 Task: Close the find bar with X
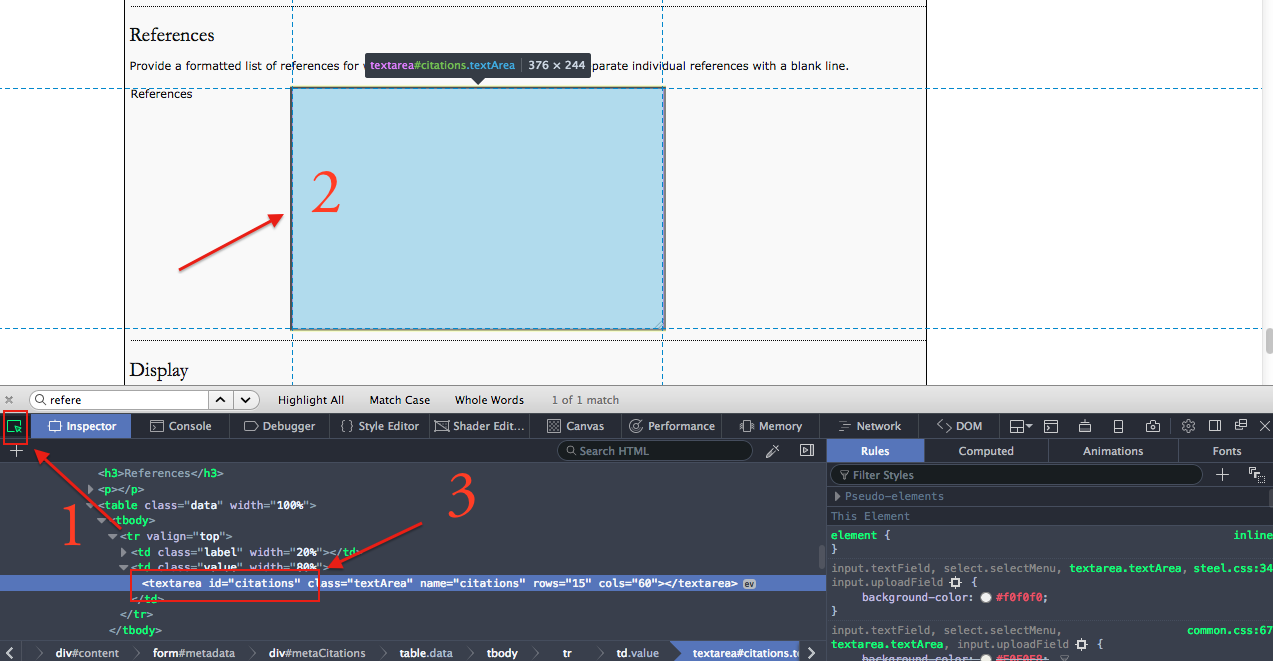[10, 400]
